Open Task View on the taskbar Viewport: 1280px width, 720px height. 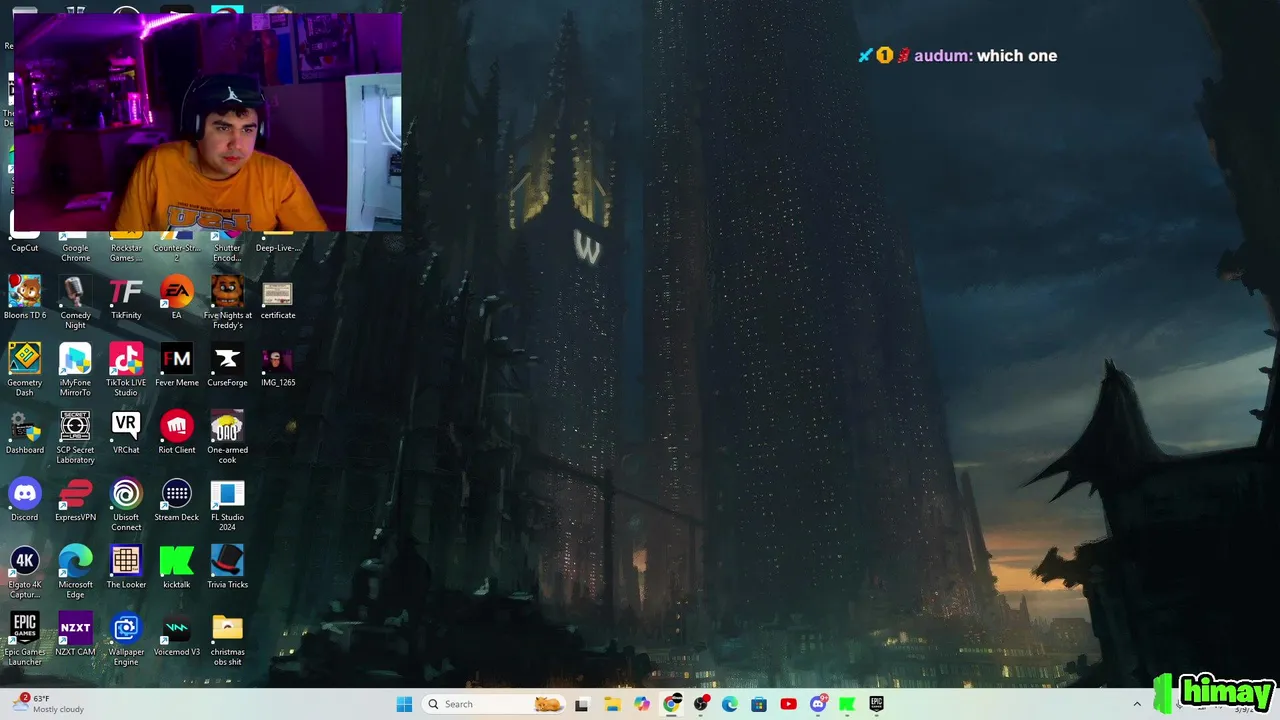click(x=582, y=704)
